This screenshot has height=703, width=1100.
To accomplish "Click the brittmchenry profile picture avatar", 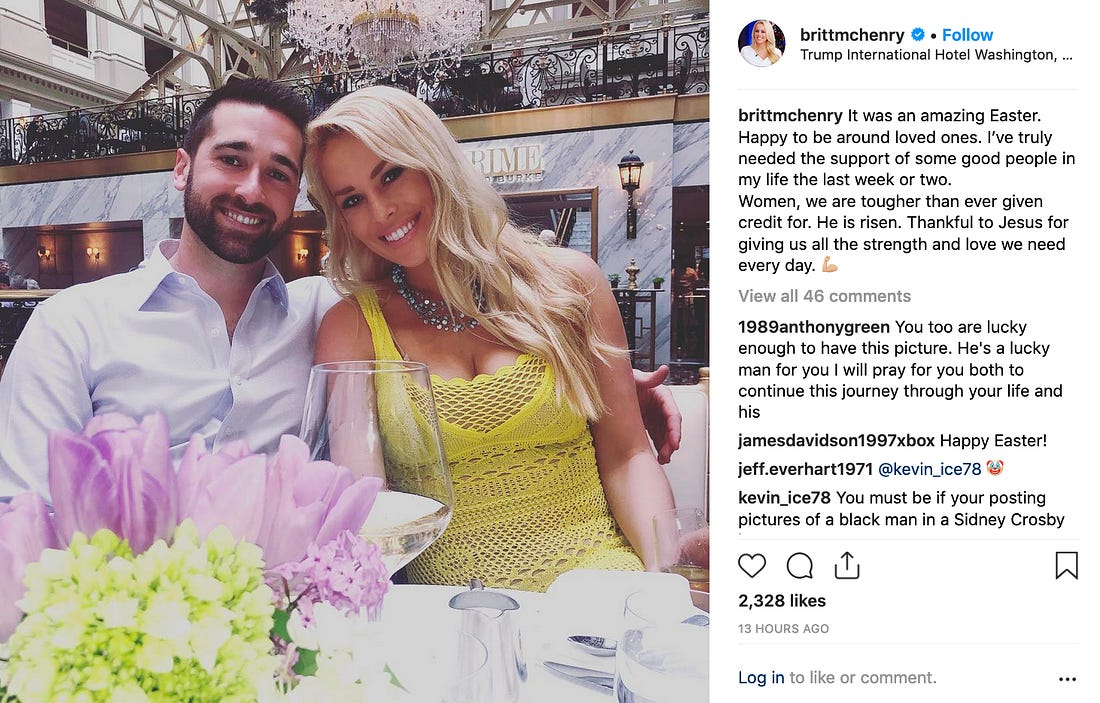I will coord(762,43).
